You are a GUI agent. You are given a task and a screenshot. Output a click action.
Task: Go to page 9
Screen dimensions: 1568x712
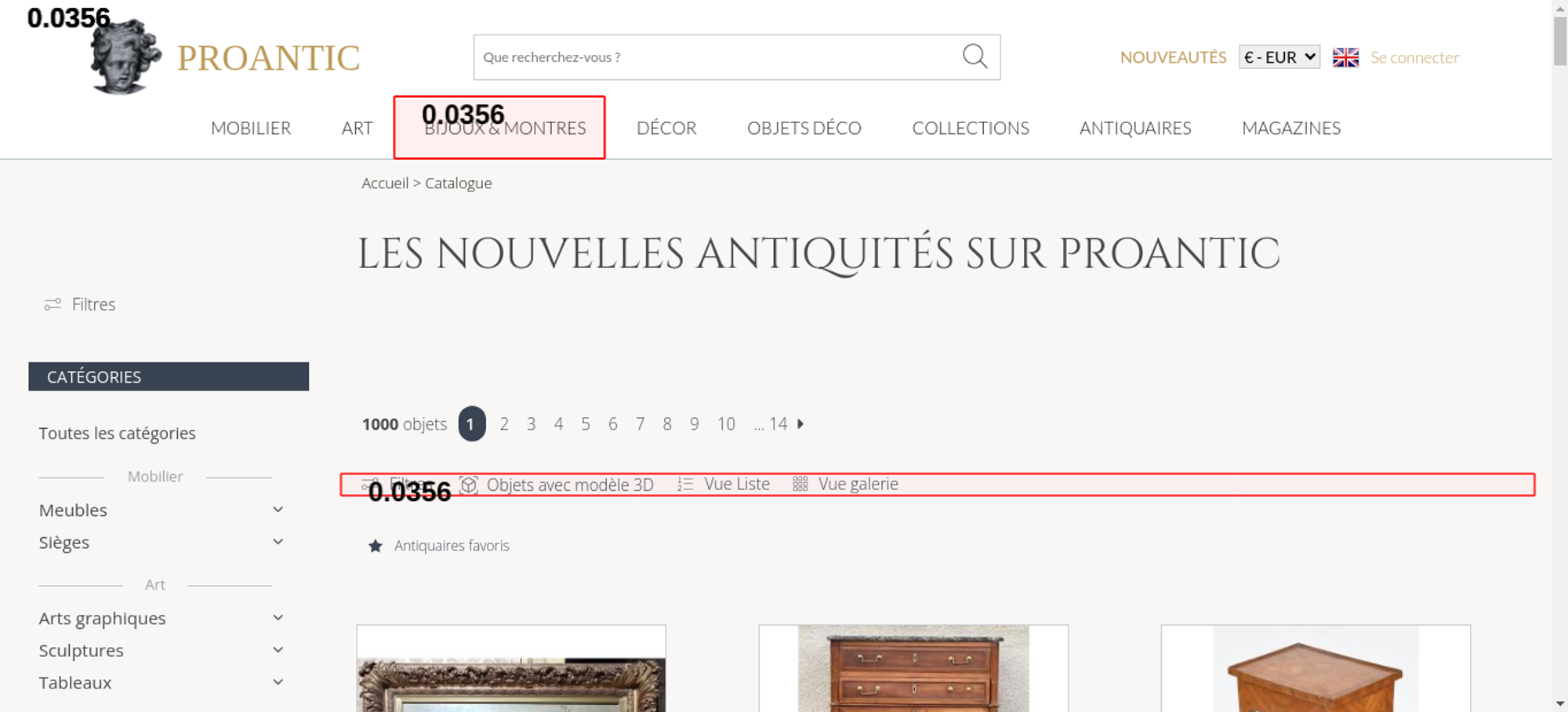point(695,424)
